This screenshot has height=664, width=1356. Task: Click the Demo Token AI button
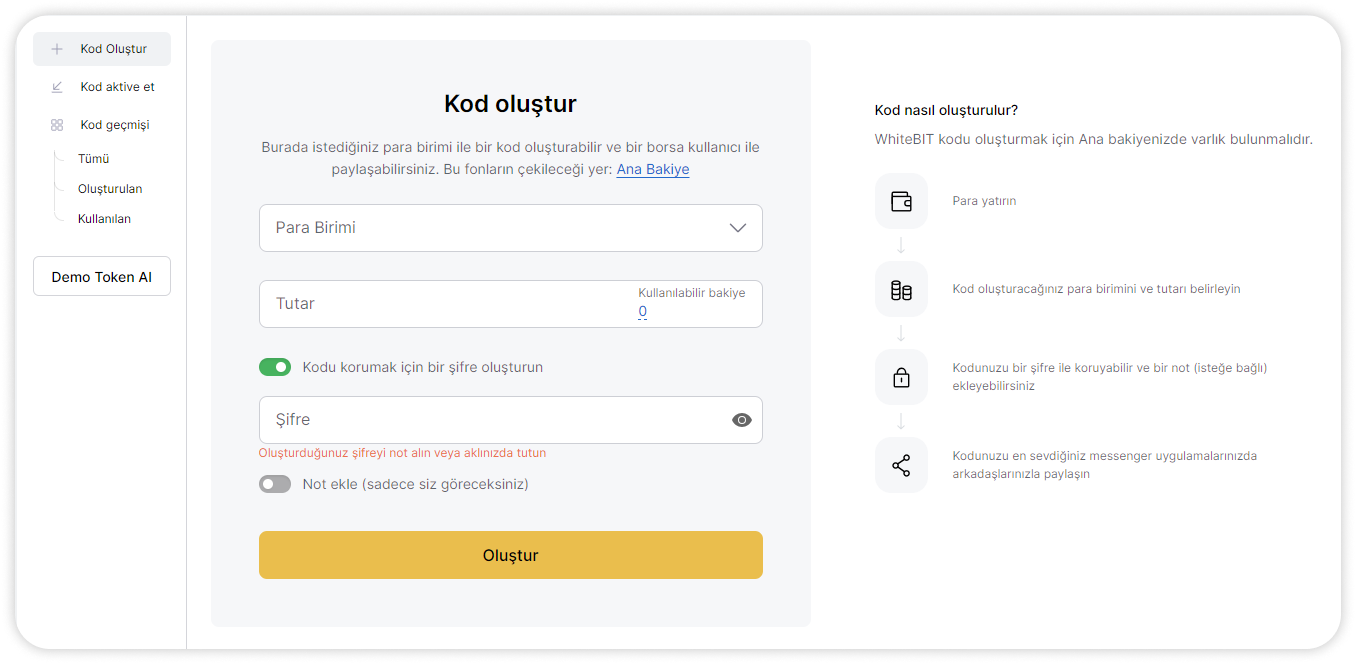[102, 277]
